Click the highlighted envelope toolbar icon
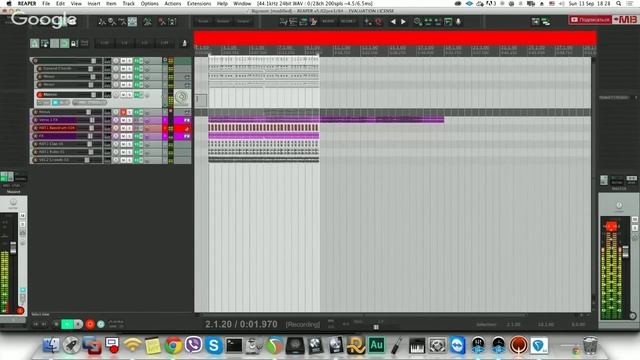Image resolution: width=640 pixels, height=360 pixels. [132, 22]
